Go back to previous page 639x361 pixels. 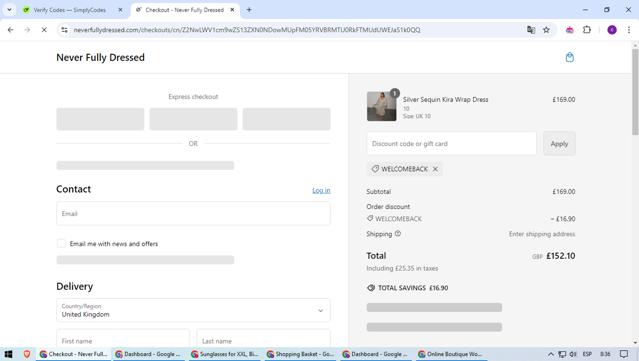[11, 30]
